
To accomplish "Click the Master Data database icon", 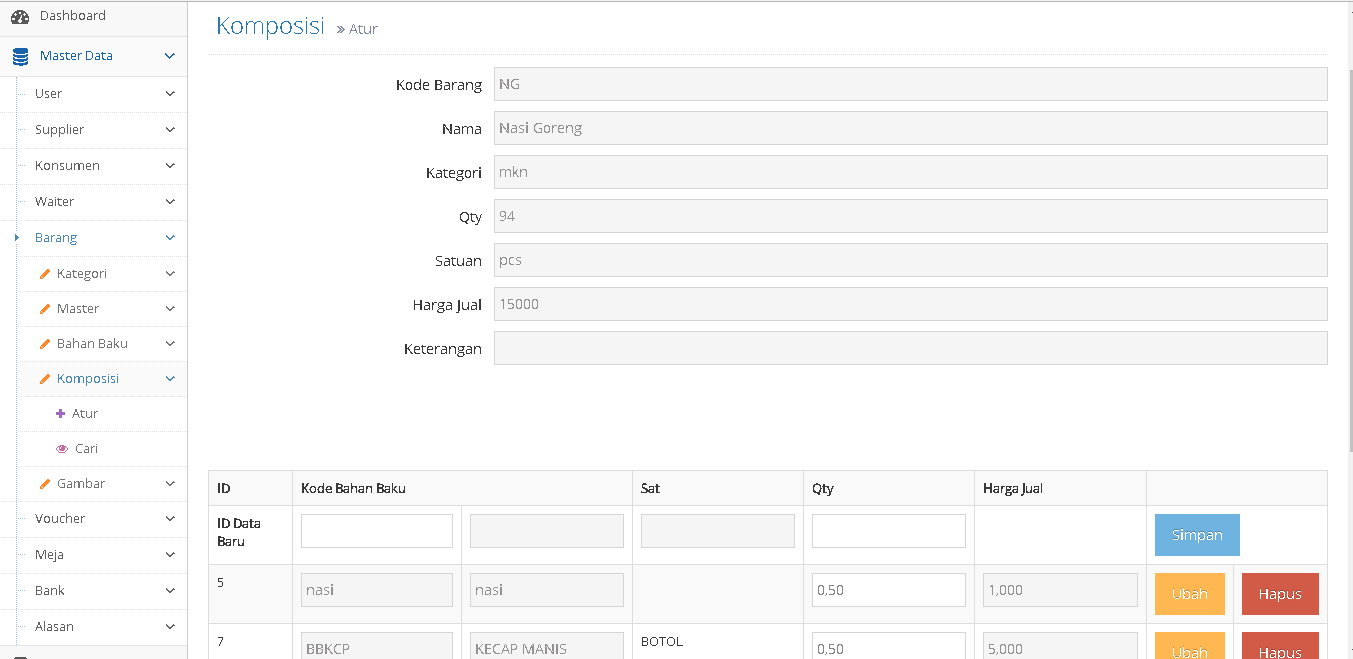I will 20,57.
